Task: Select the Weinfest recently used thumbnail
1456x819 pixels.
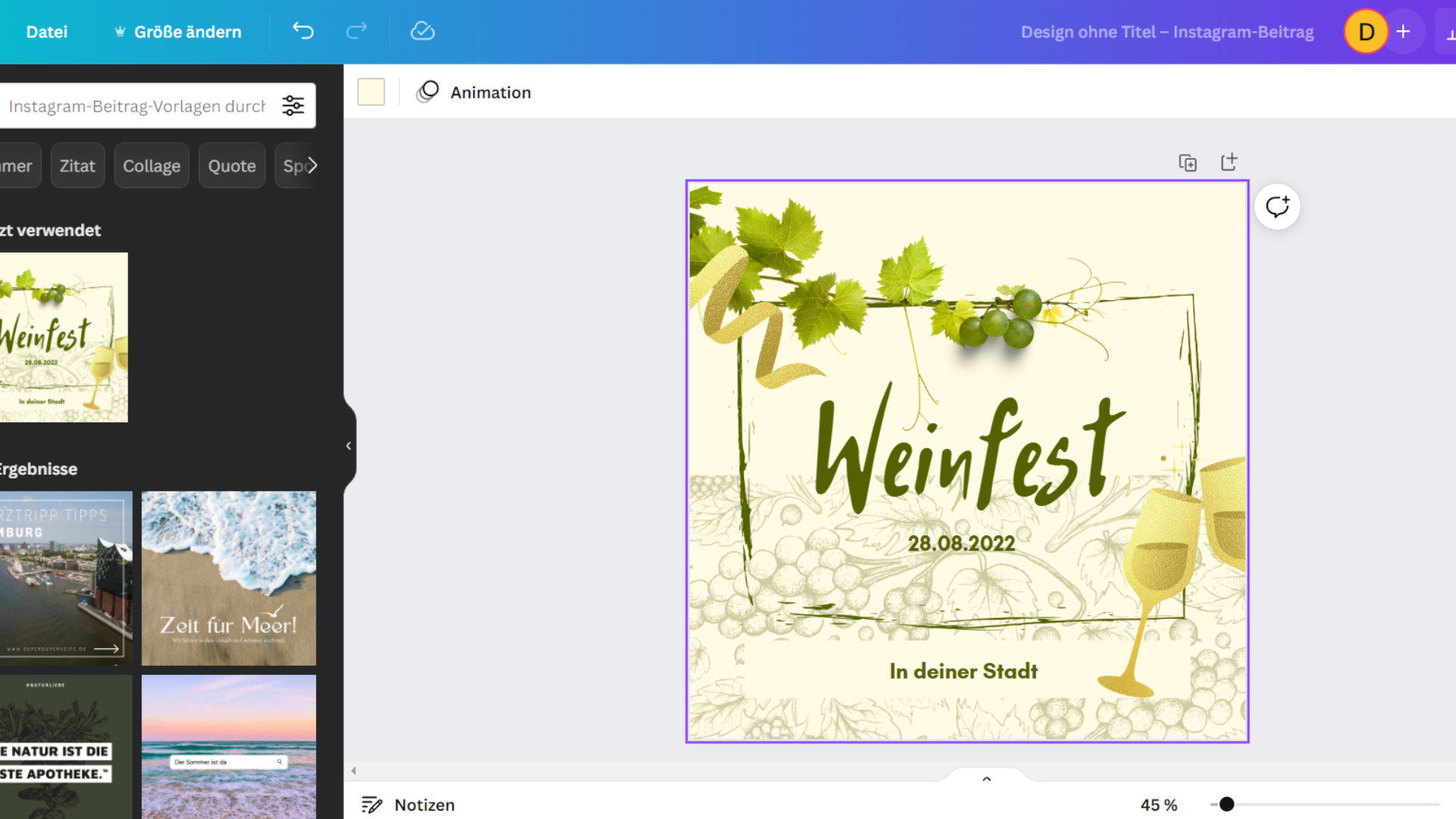Action: click(x=63, y=337)
